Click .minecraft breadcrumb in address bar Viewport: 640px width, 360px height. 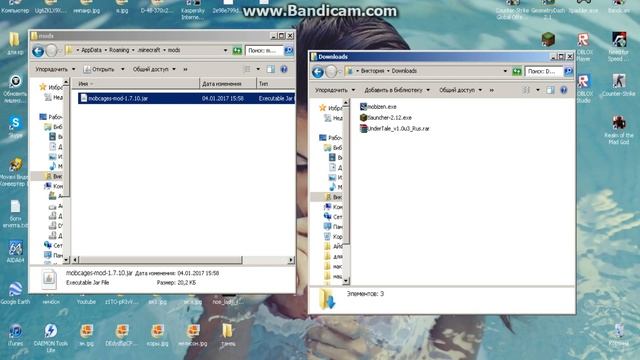pos(149,50)
